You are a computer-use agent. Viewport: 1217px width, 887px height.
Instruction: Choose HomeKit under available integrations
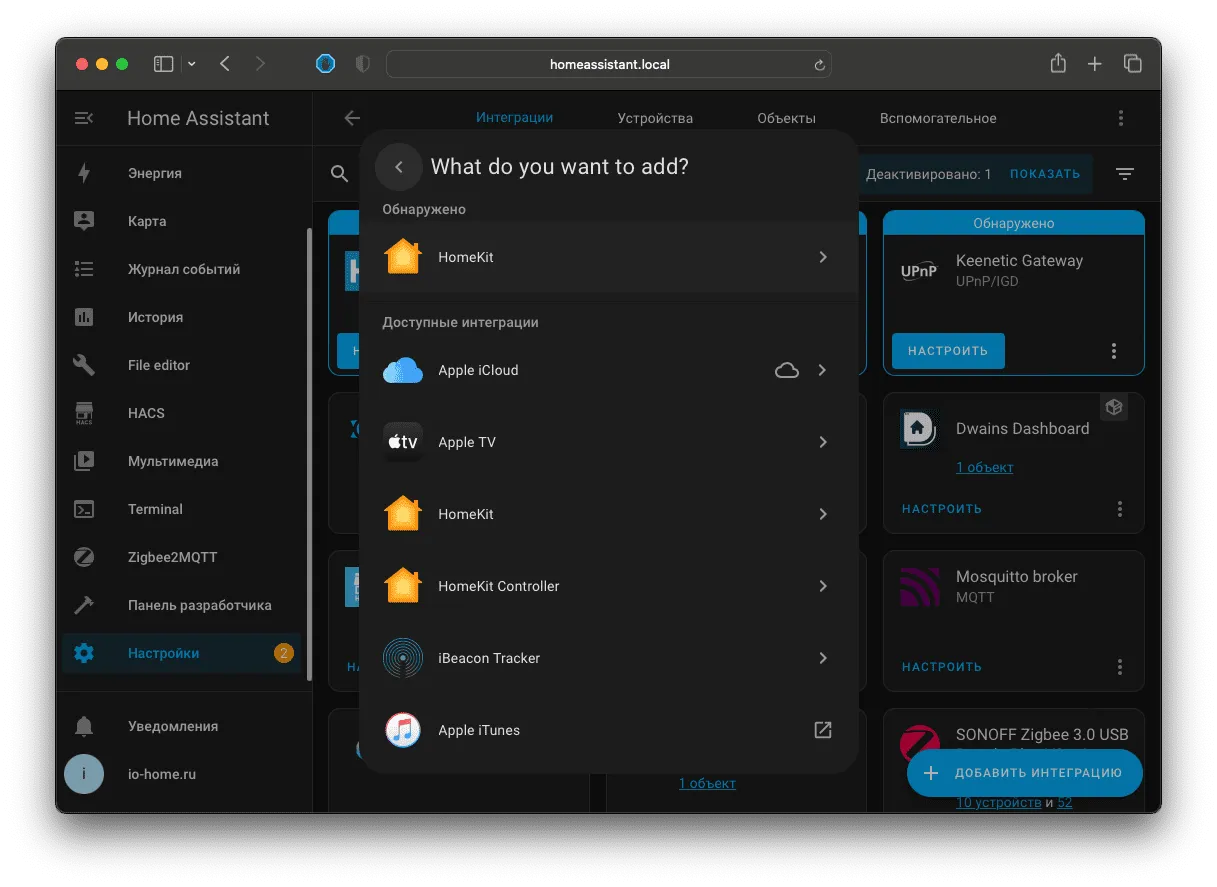point(608,514)
